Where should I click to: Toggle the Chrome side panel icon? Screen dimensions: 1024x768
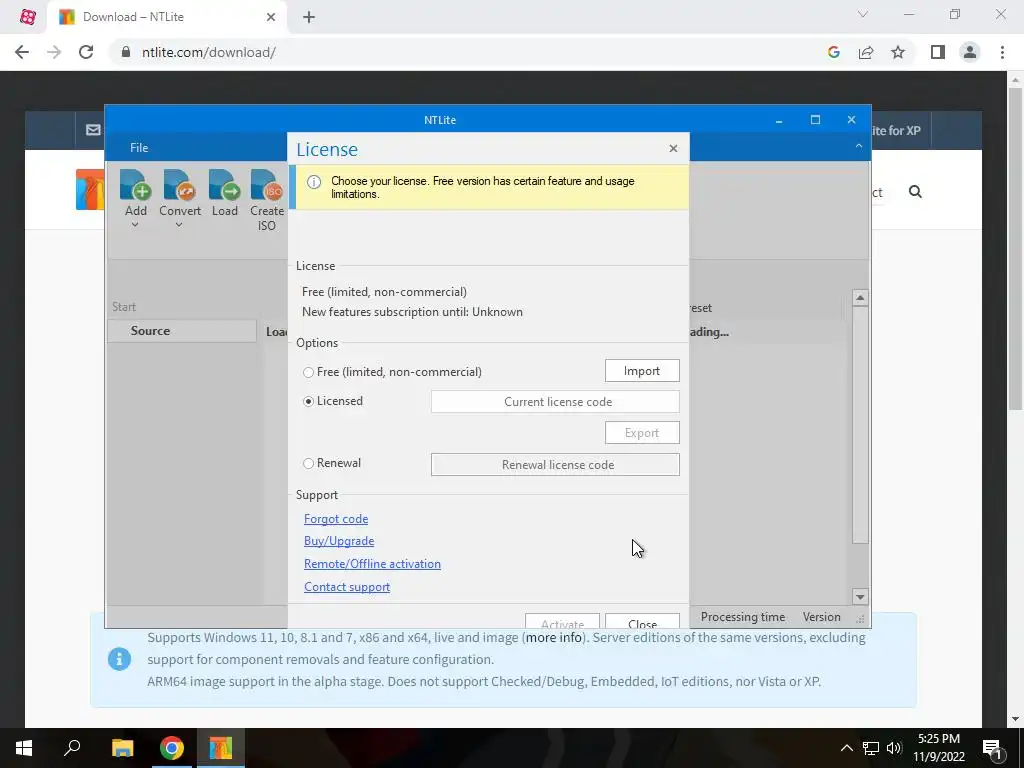coord(938,52)
